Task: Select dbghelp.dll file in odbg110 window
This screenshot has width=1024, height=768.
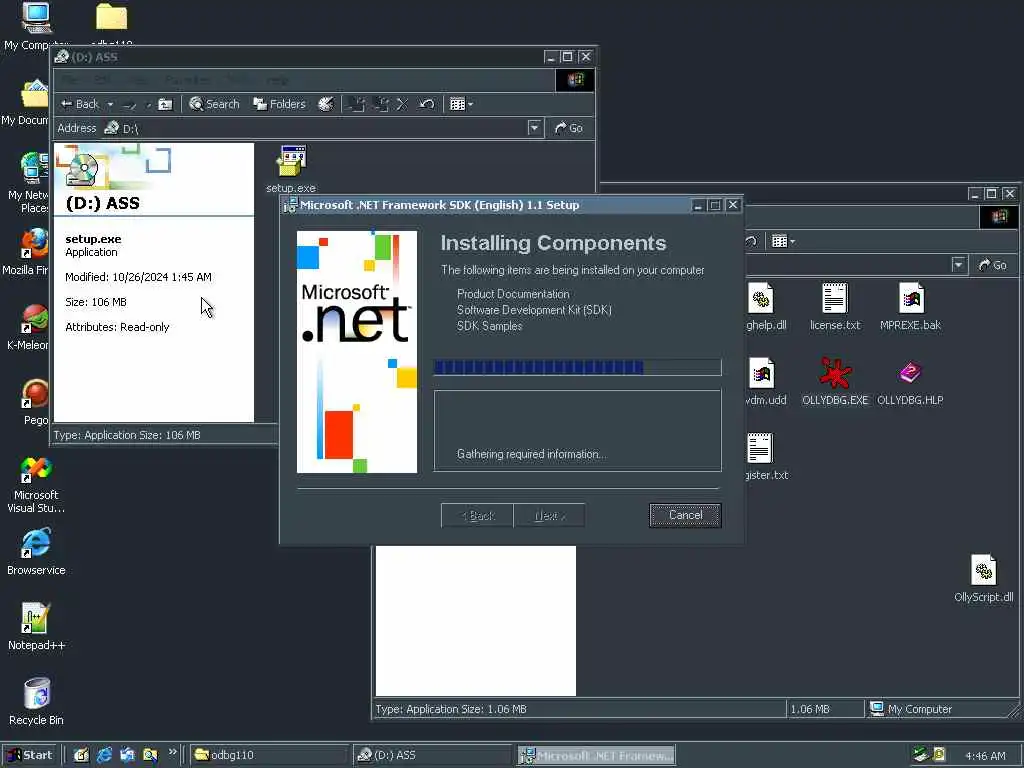Action: click(765, 306)
